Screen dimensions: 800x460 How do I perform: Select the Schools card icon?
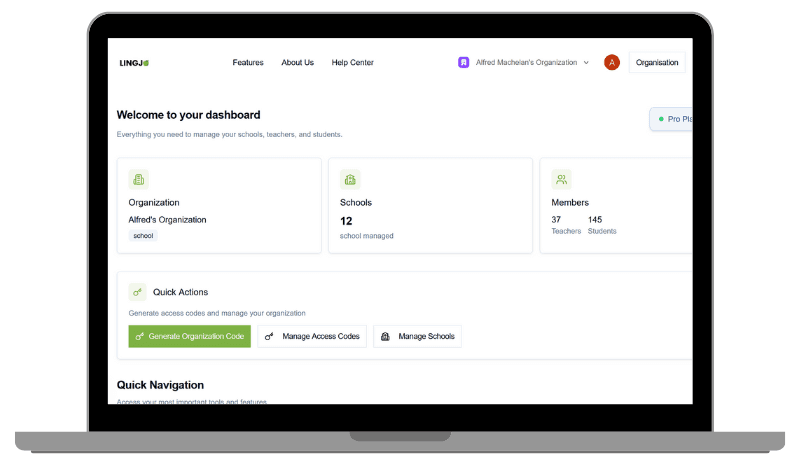350,179
